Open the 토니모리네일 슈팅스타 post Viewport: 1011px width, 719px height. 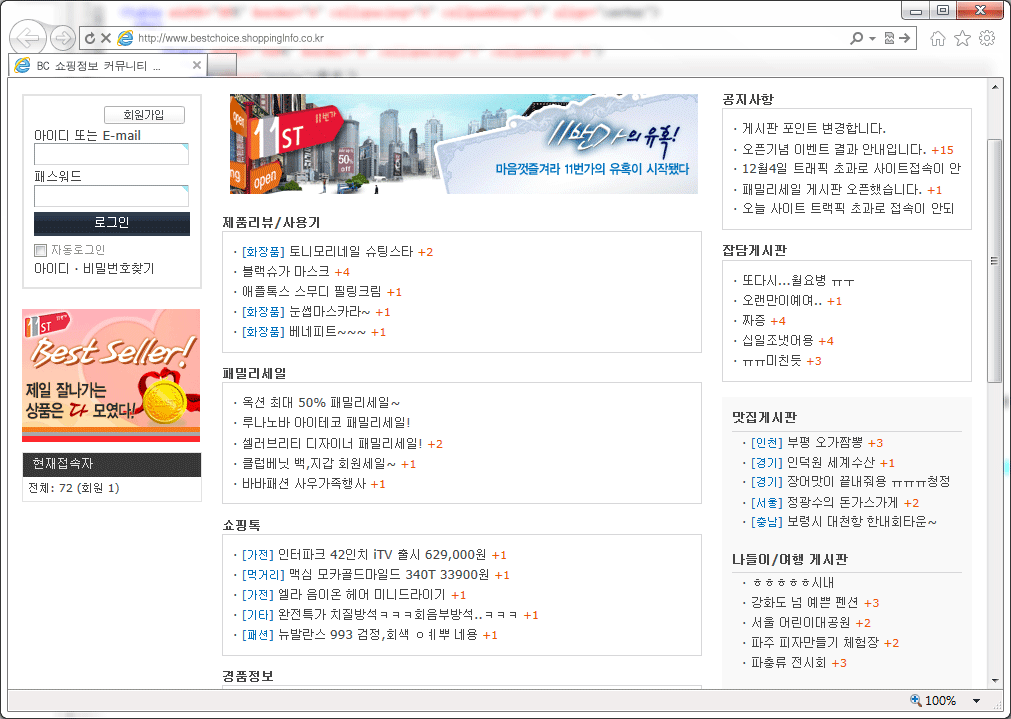[x=351, y=251]
